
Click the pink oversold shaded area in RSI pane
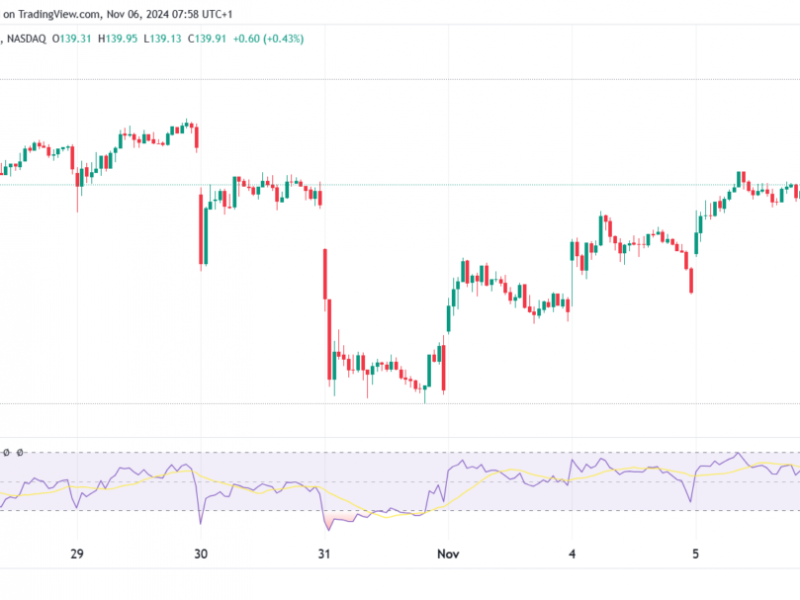pyautogui.click(x=340, y=517)
